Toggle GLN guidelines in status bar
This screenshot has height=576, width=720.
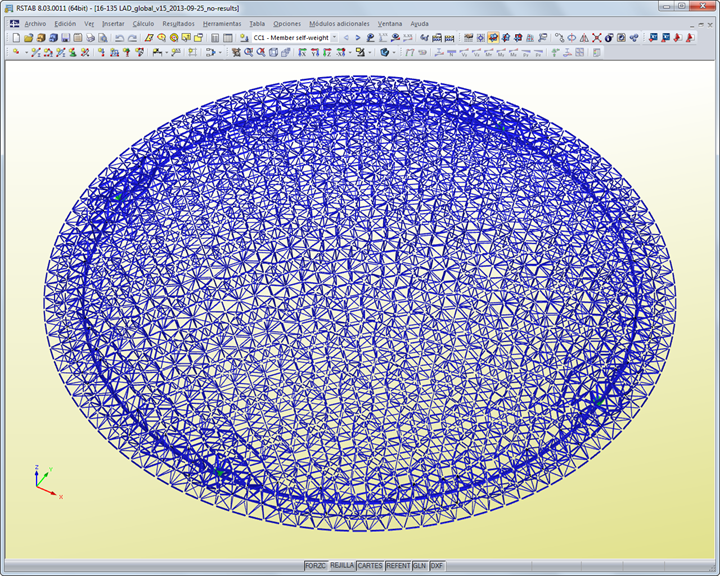(x=419, y=565)
